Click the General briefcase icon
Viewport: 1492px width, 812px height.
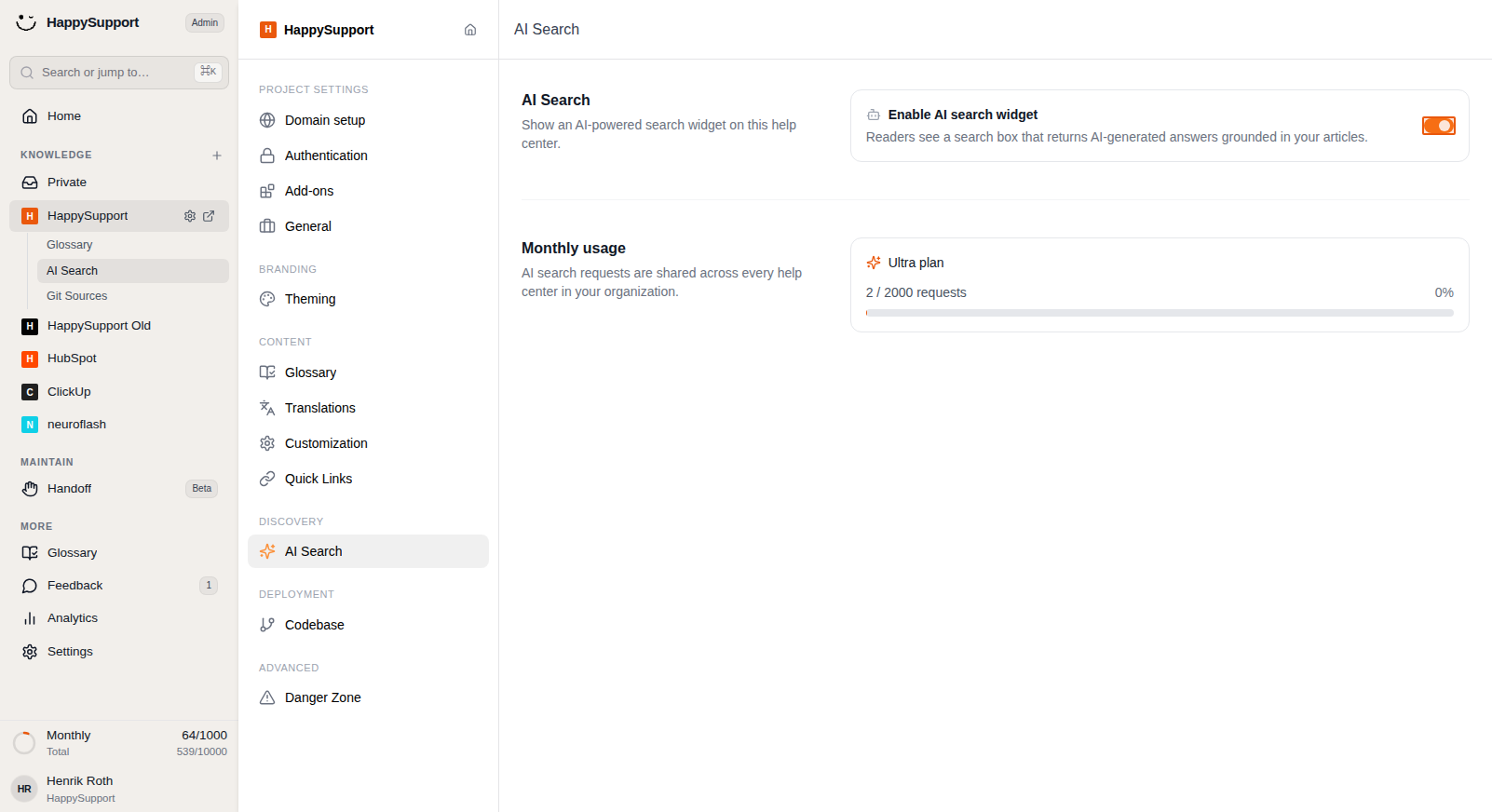click(267, 226)
